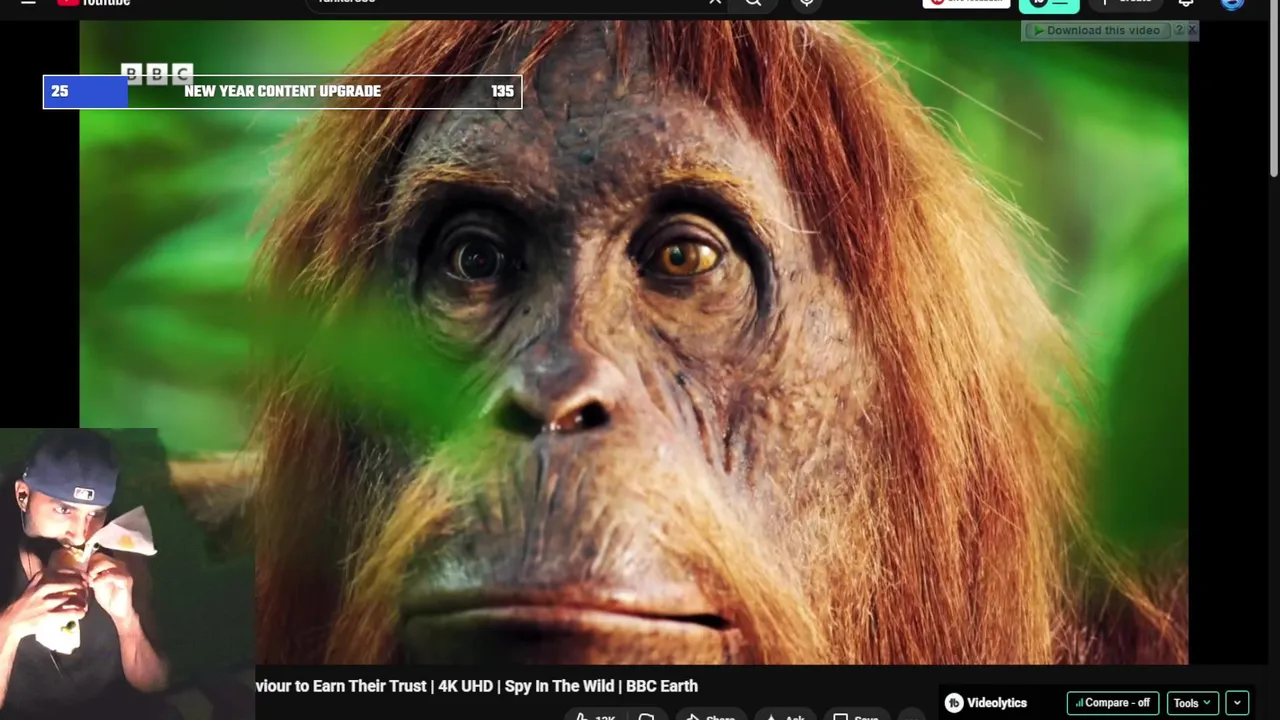Click the Download this video button
Screen dimensions: 1280x720
(1096, 30)
